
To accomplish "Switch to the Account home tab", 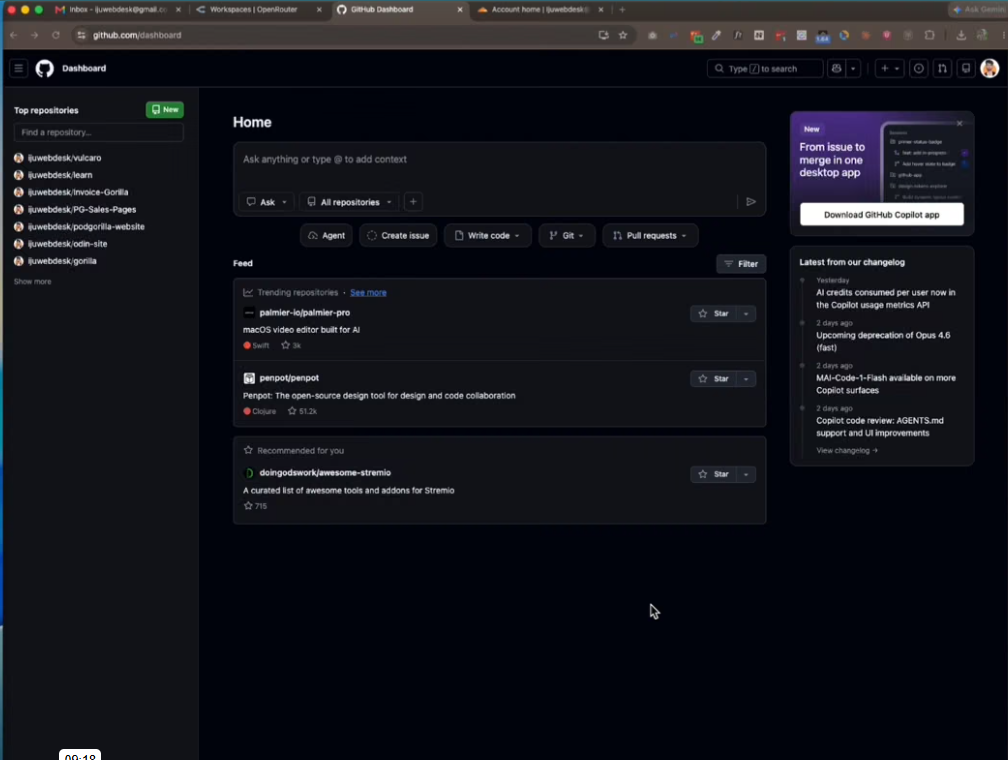I will click(540, 10).
